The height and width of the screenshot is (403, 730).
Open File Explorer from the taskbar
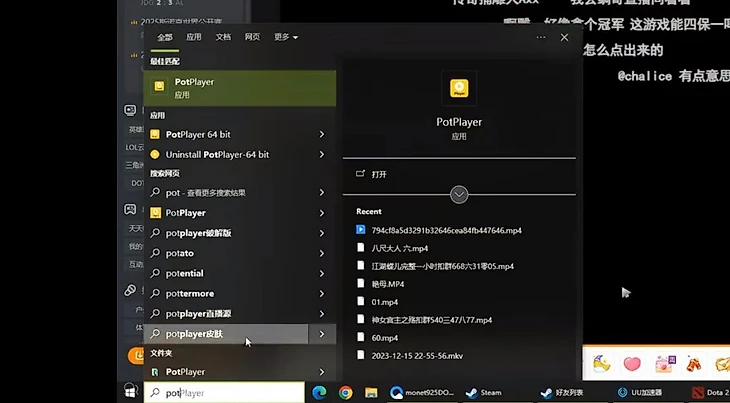pyautogui.click(x=371, y=393)
